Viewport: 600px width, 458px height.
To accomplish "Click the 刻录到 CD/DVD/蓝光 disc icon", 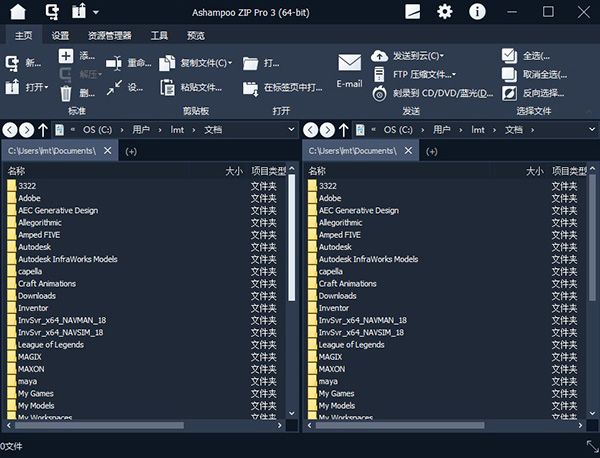I will point(380,93).
